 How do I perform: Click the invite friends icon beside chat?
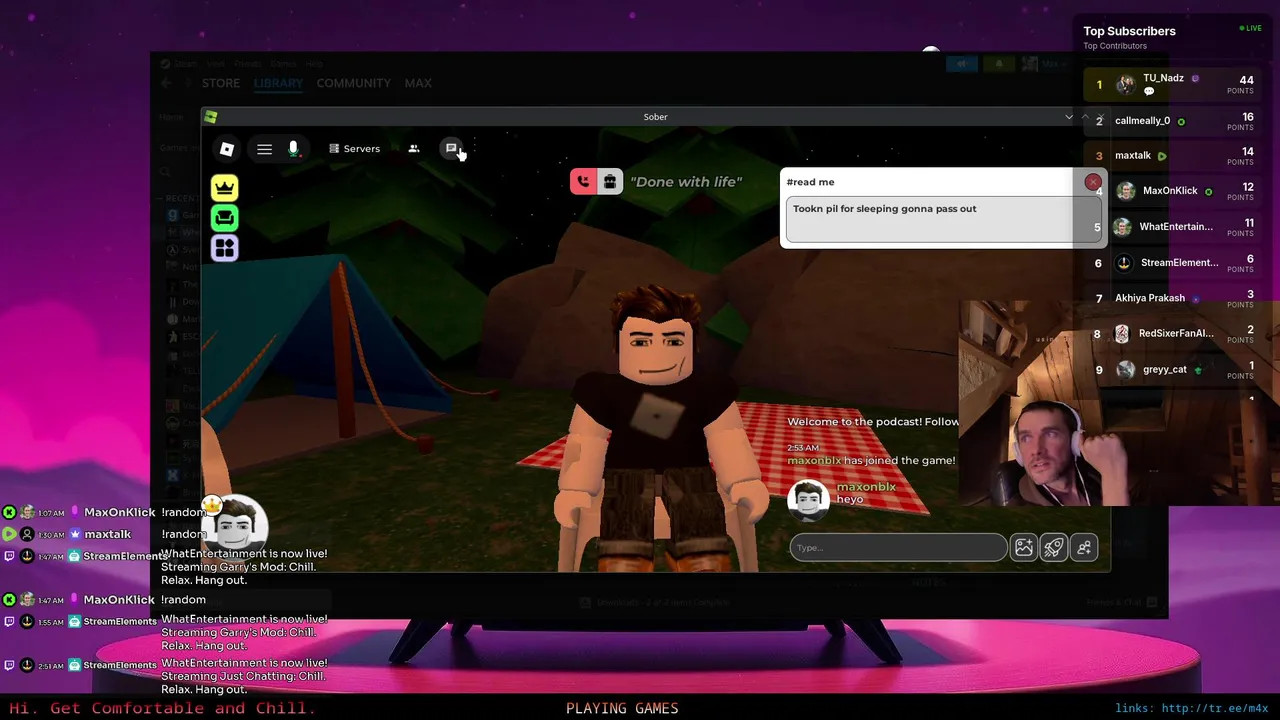(1084, 547)
